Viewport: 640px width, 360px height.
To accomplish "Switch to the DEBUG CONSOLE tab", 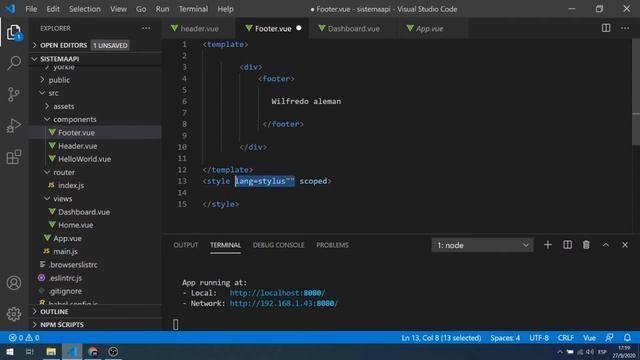I will [278, 245].
